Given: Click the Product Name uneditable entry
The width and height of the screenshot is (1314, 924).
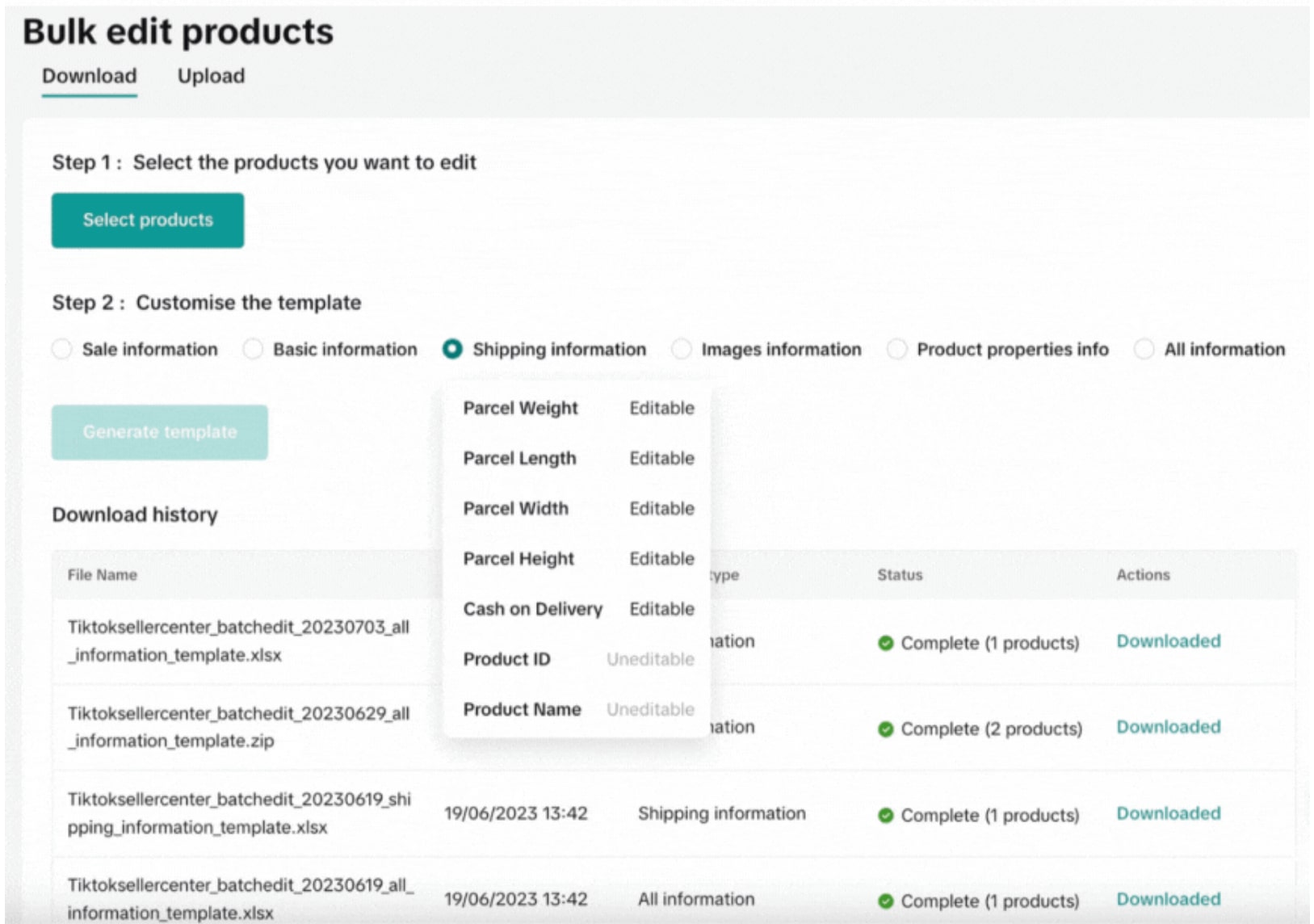Looking at the screenshot, I should [x=522, y=709].
